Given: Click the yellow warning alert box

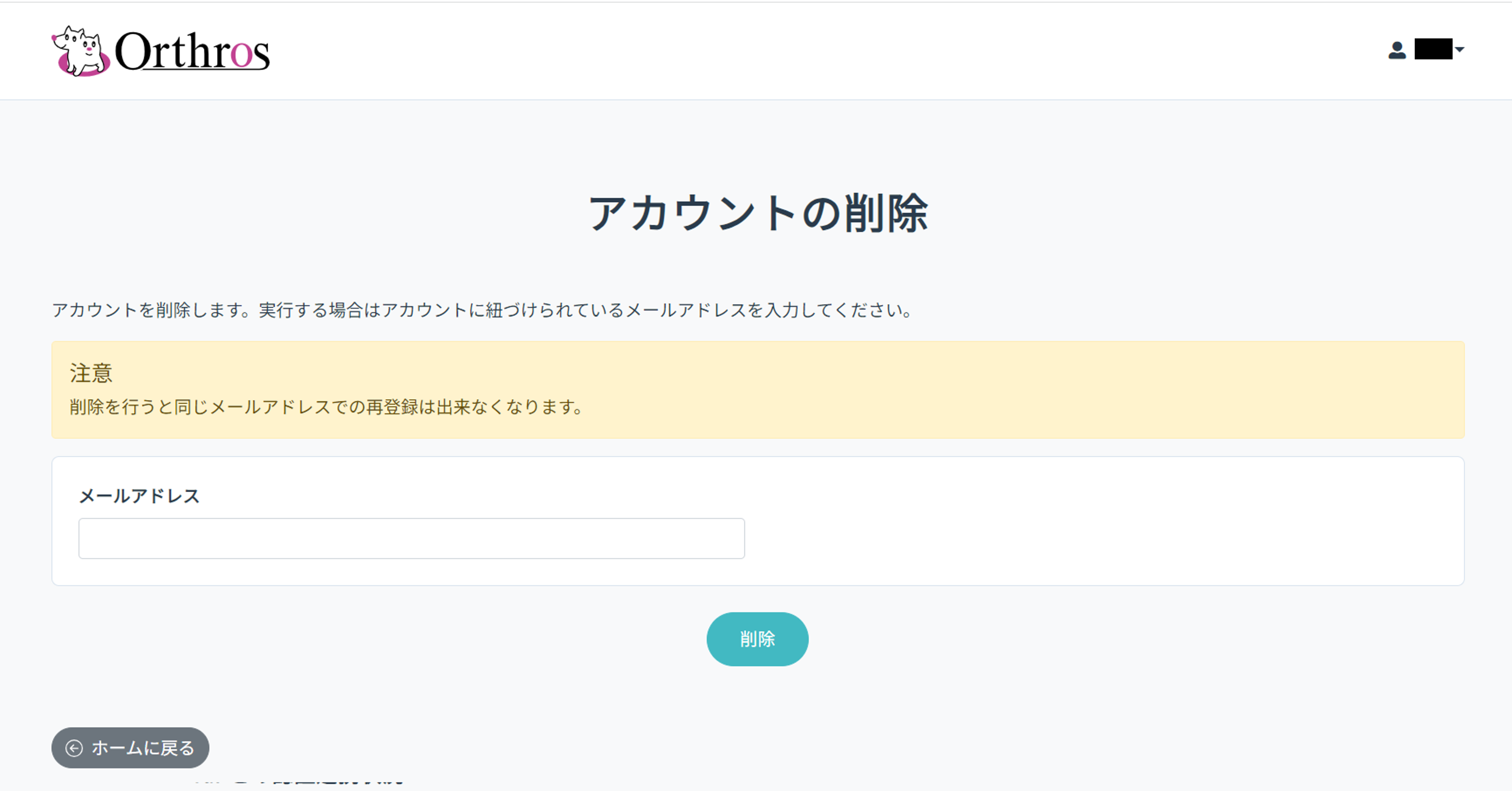Looking at the screenshot, I should (998, 390).
